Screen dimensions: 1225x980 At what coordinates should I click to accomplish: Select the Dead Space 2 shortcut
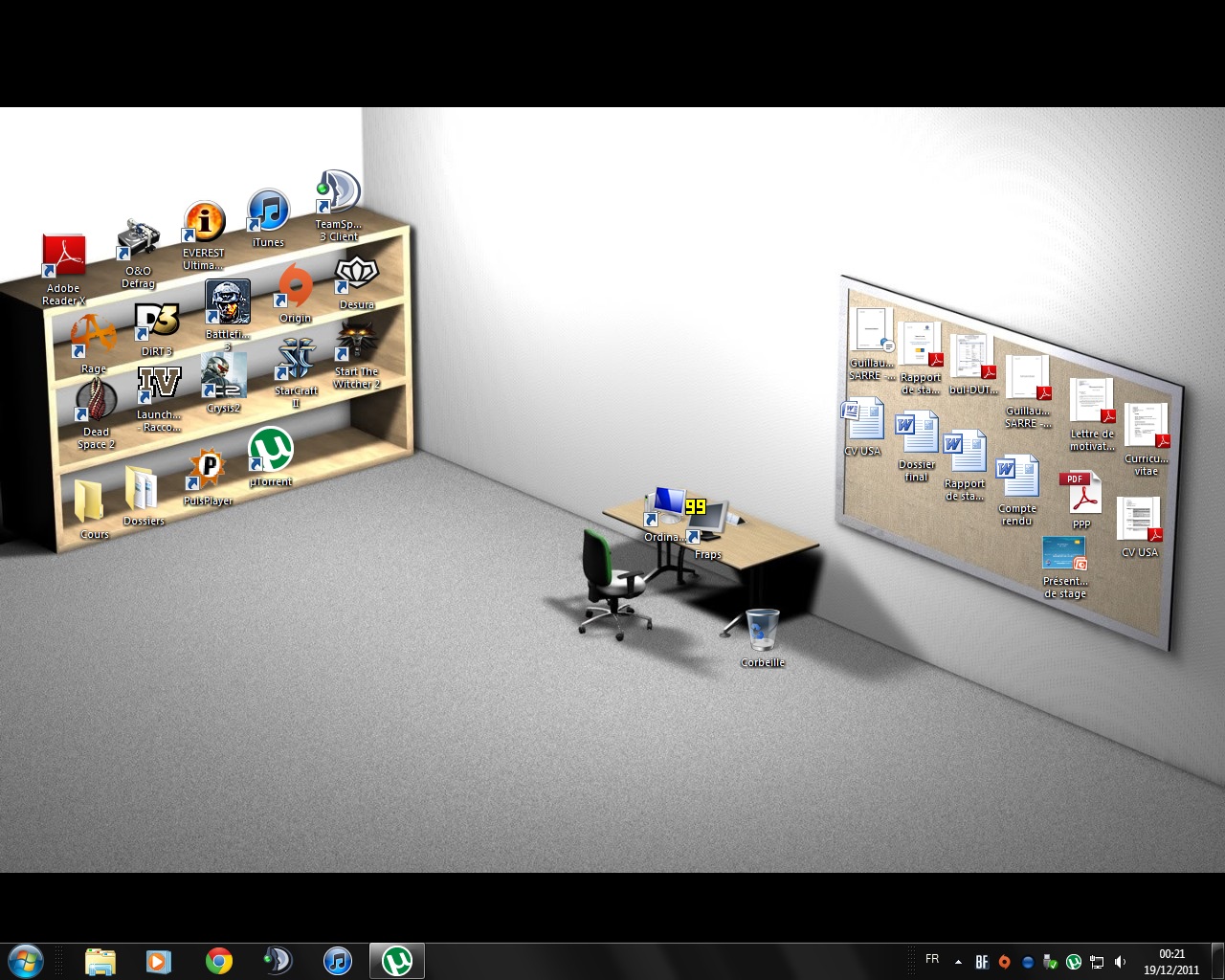pos(96,401)
